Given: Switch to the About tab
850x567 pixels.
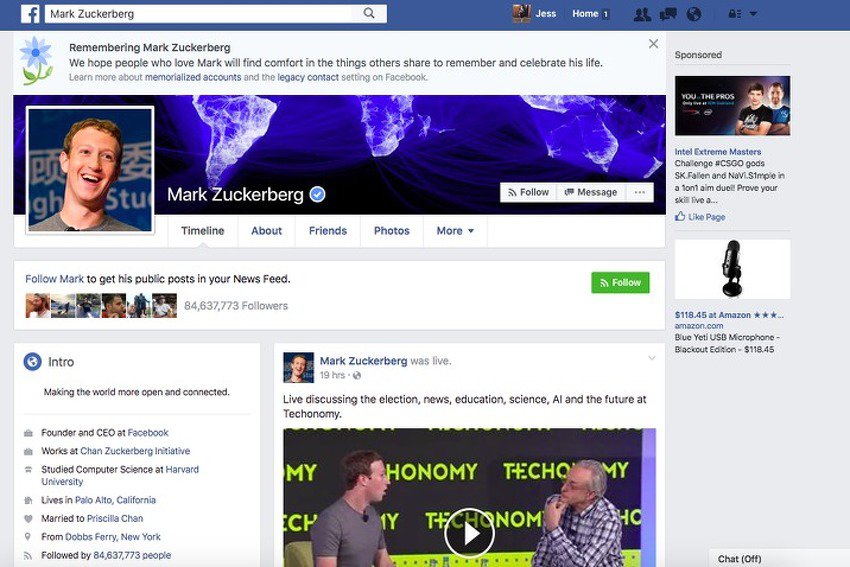Looking at the screenshot, I should point(266,231).
